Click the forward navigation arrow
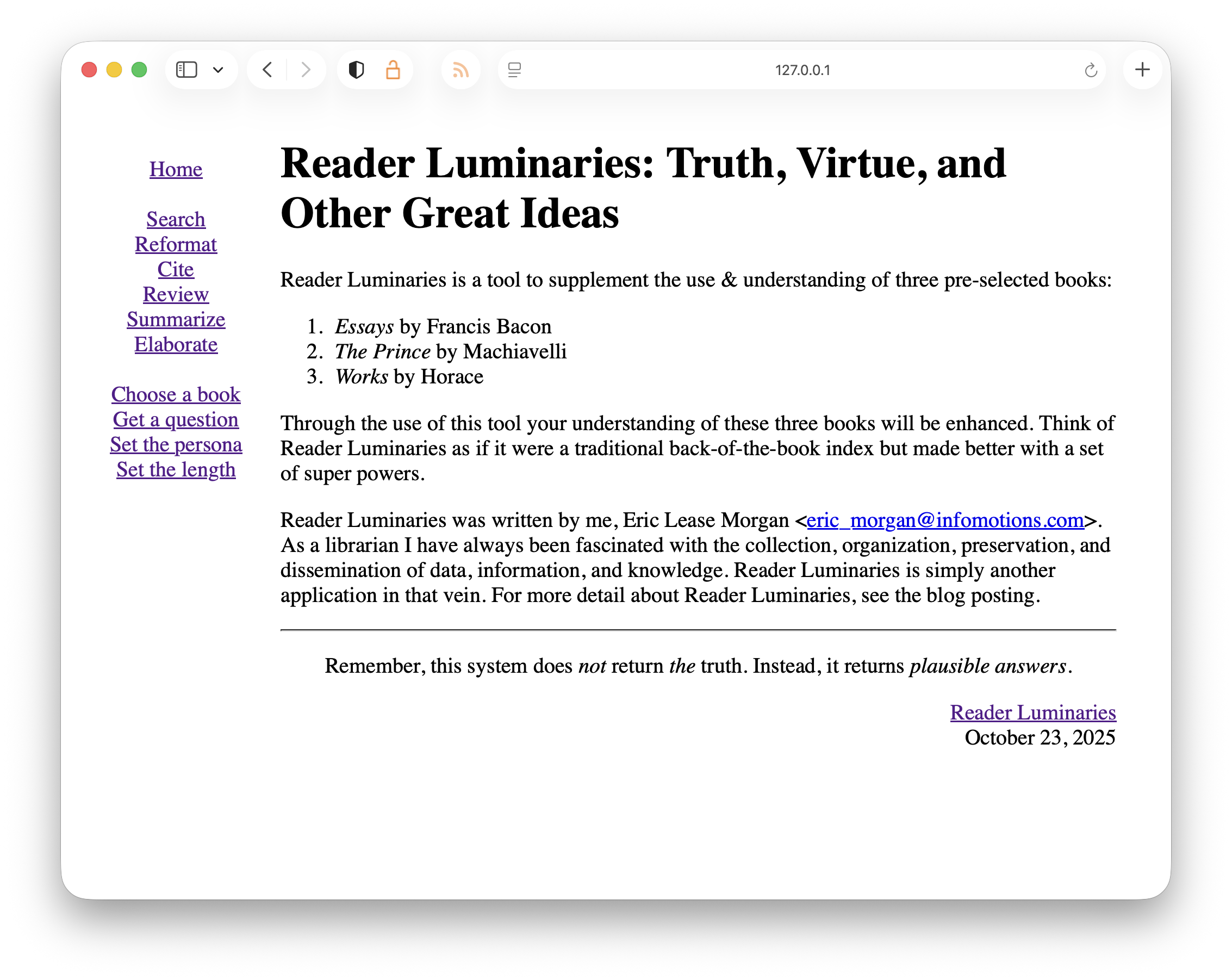This screenshot has height=980, width=1232. pos(306,70)
